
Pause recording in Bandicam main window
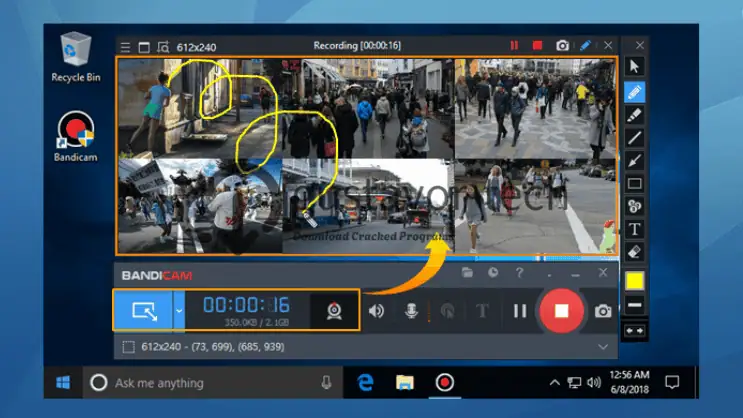(520, 311)
